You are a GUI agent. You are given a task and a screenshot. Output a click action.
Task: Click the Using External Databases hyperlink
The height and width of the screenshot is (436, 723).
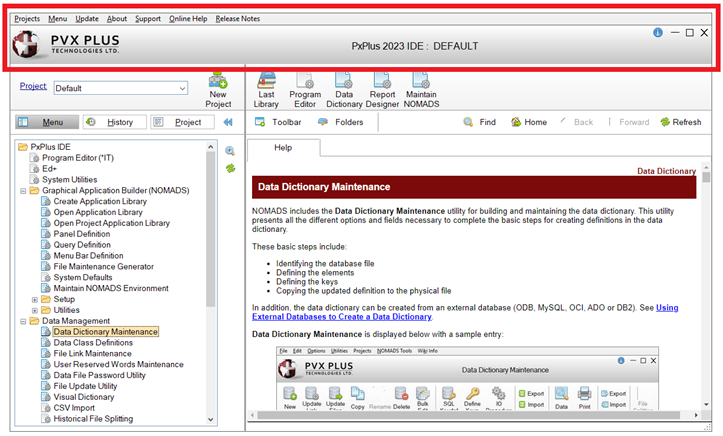(x=666, y=308)
